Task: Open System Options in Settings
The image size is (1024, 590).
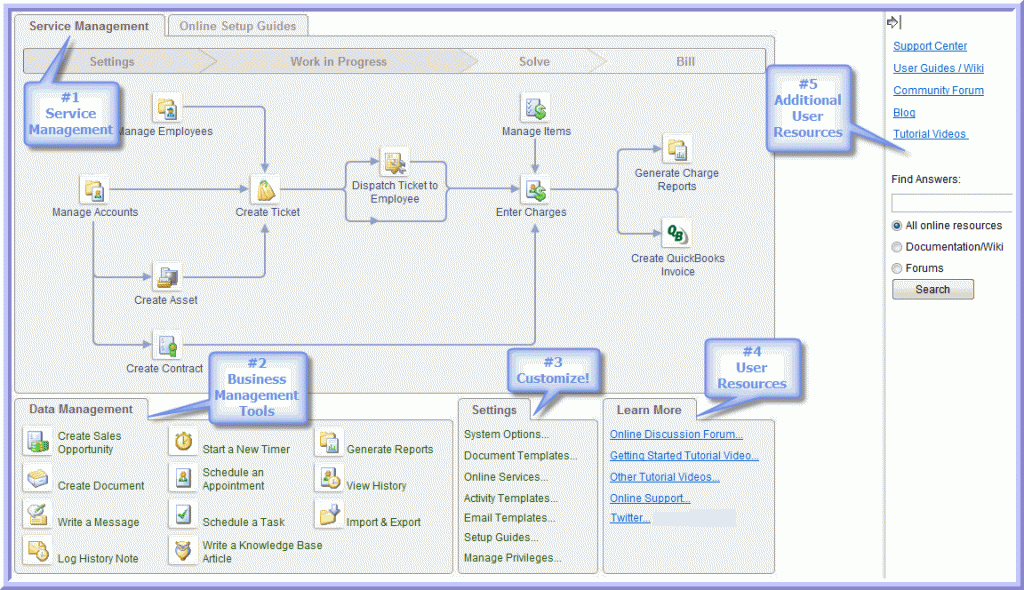Action: (506, 435)
